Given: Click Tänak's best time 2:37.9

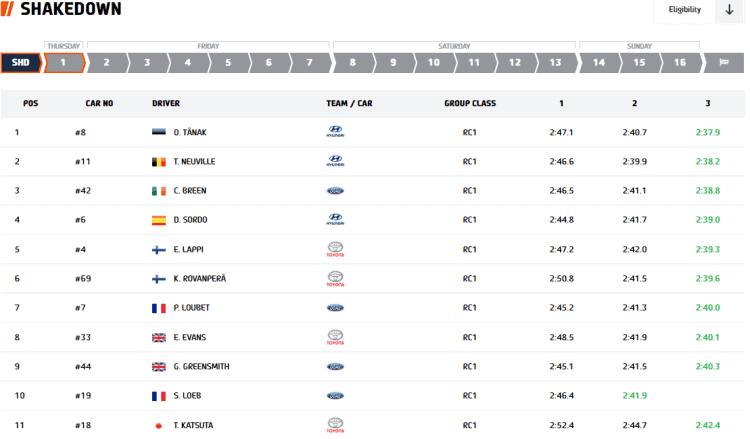Looking at the screenshot, I should point(708,132).
